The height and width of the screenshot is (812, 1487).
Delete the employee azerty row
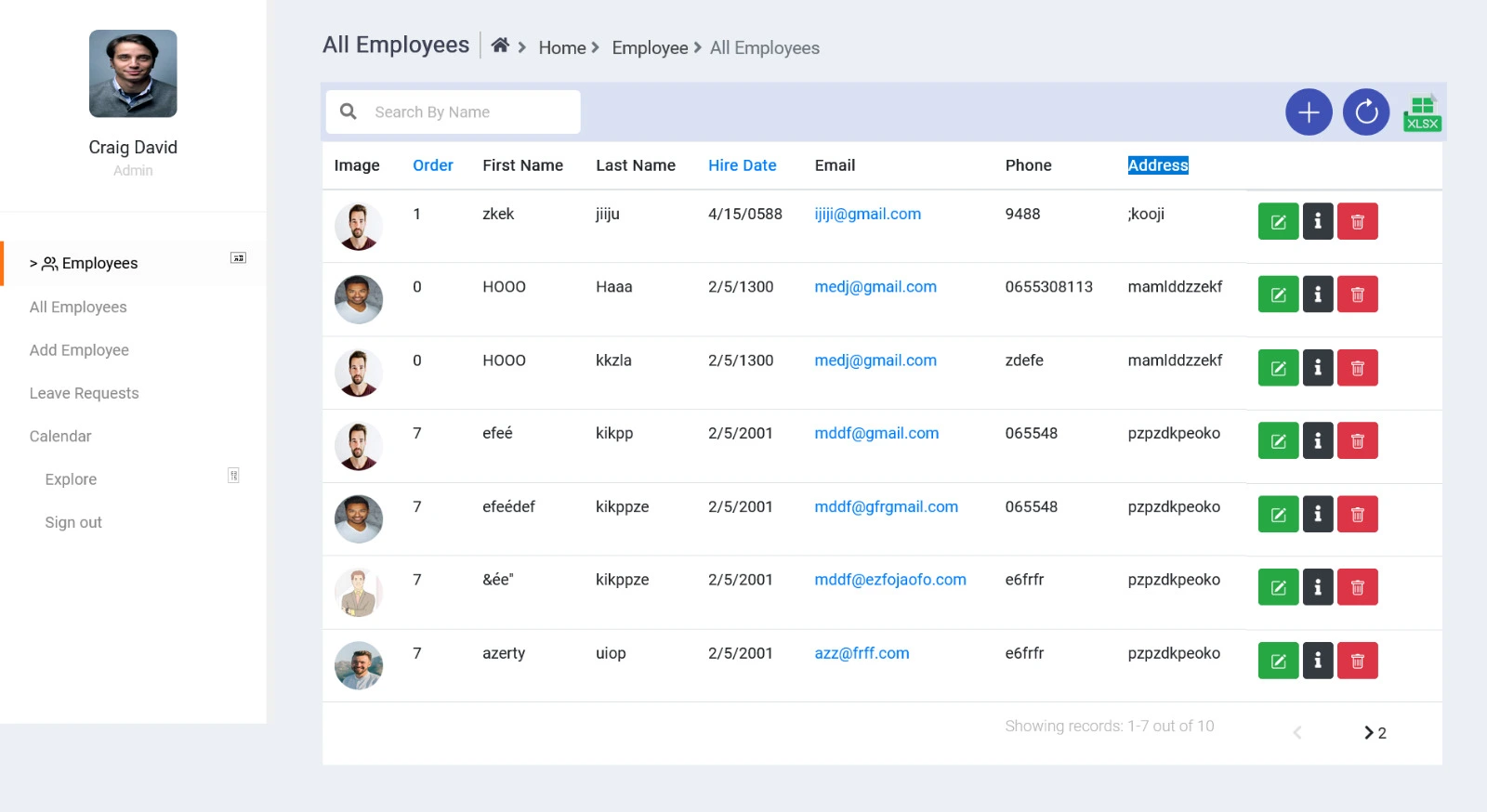1357,661
